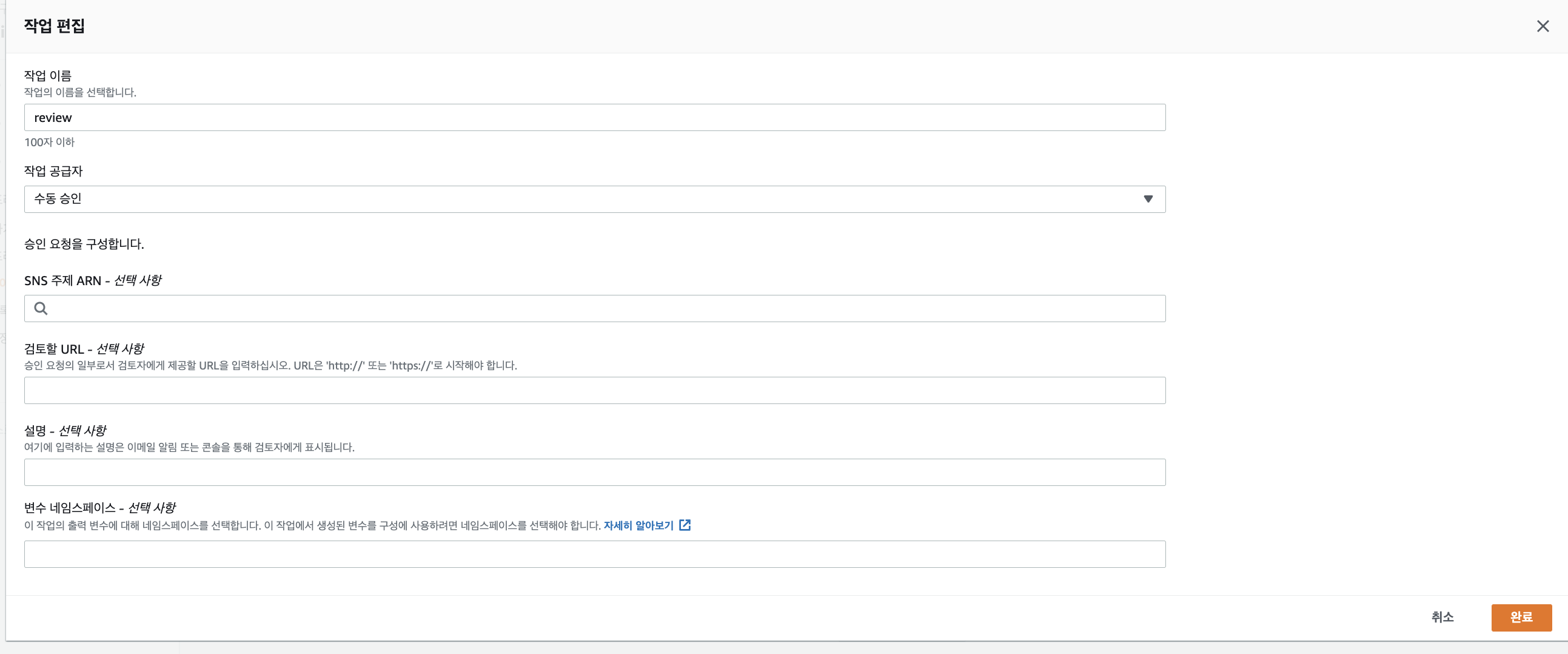Click the '작업 공급자' label
This screenshot has width=1568, height=654.
click(53, 171)
